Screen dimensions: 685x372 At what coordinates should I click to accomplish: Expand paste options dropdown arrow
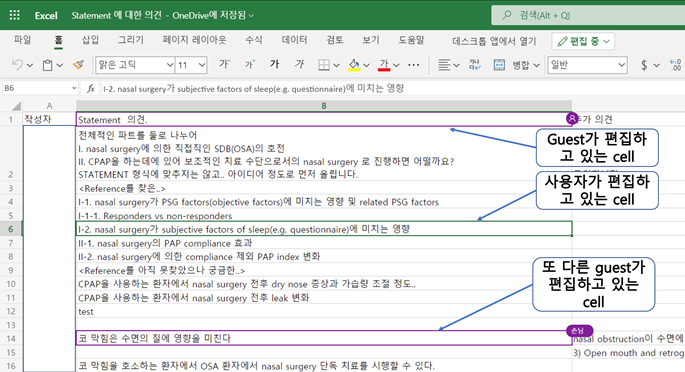coord(60,65)
